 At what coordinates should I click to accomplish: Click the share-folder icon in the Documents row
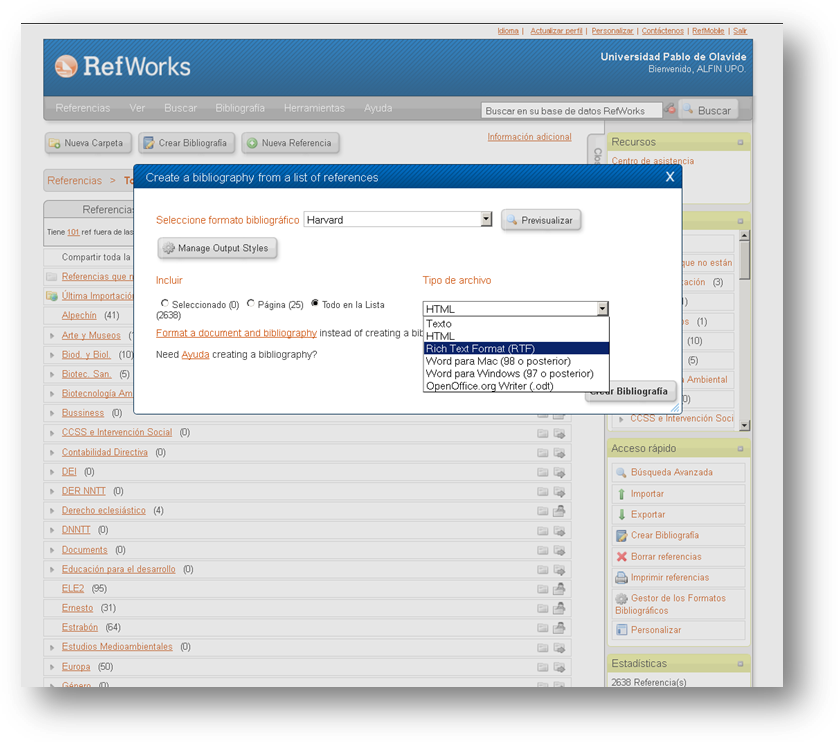pos(559,550)
